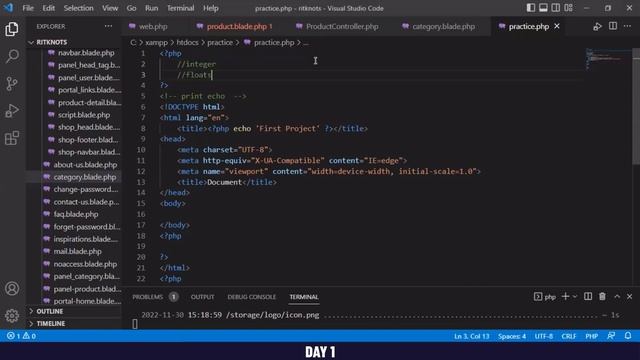The height and width of the screenshot is (360, 640).
Task: Change indentation via Spaces: 4
Action: click(512, 336)
